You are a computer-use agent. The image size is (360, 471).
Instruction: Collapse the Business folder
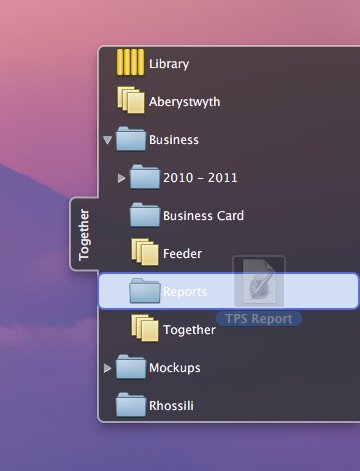[x=107, y=140]
